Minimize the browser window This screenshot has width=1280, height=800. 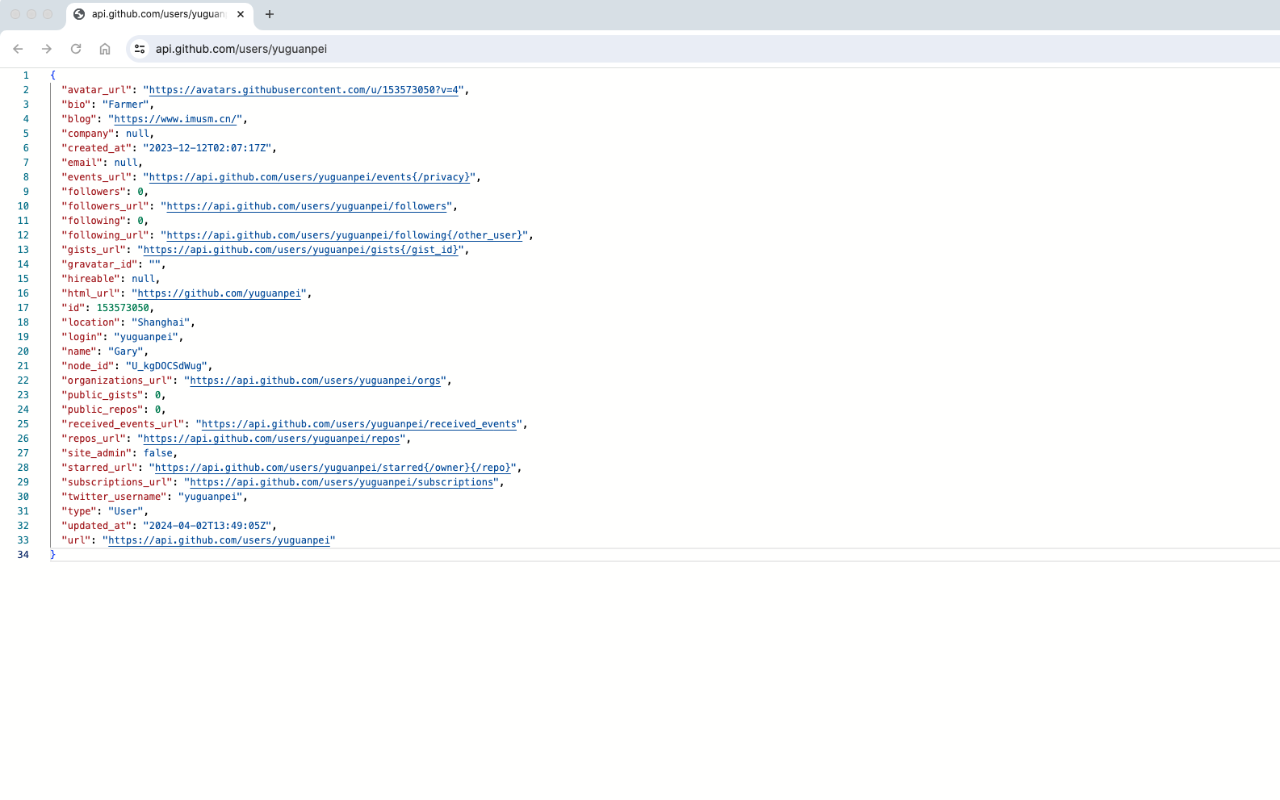(x=32, y=14)
